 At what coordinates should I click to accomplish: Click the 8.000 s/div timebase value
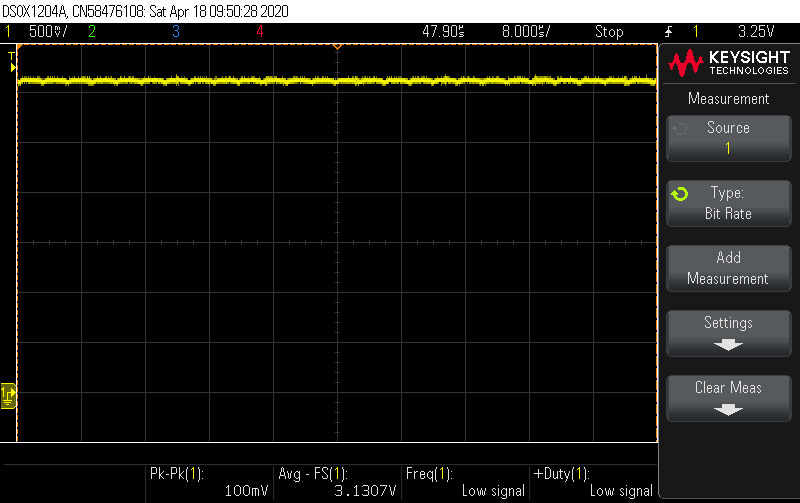coord(526,32)
